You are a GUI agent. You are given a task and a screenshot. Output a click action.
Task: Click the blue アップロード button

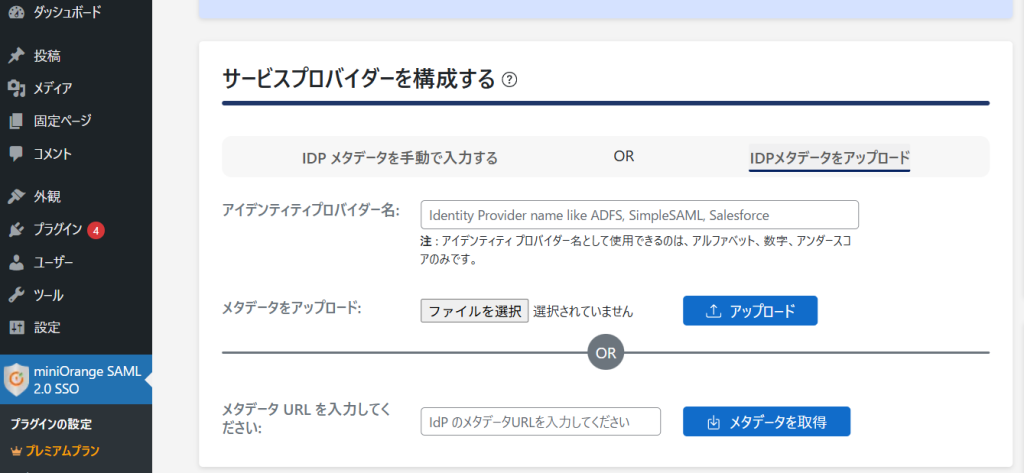[750, 311]
